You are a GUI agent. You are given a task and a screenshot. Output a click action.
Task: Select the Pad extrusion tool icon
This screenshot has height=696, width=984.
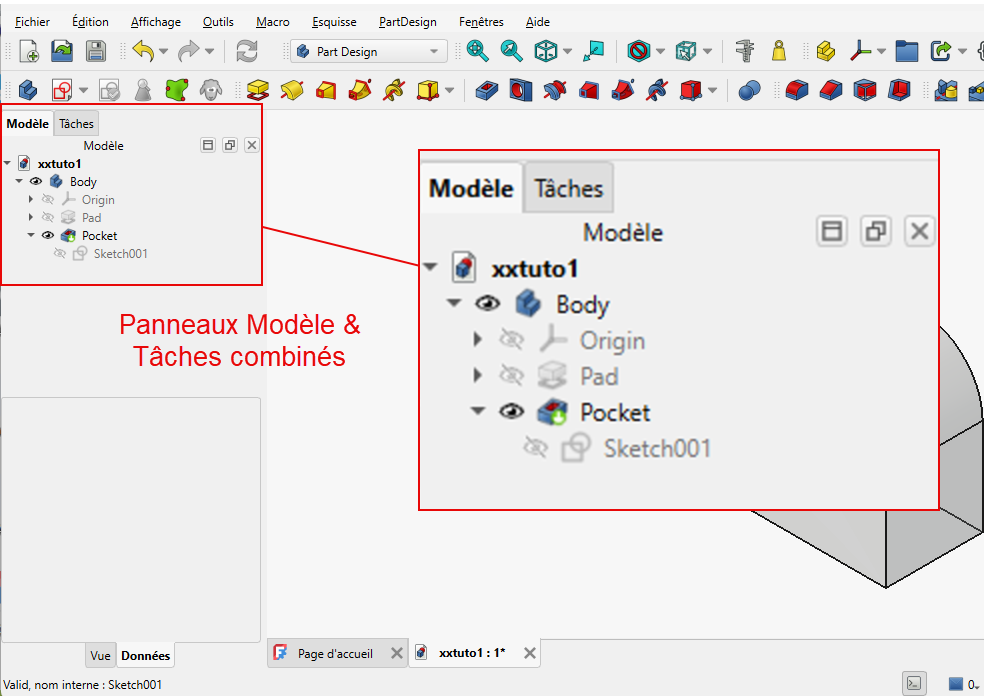pos(257,90)
